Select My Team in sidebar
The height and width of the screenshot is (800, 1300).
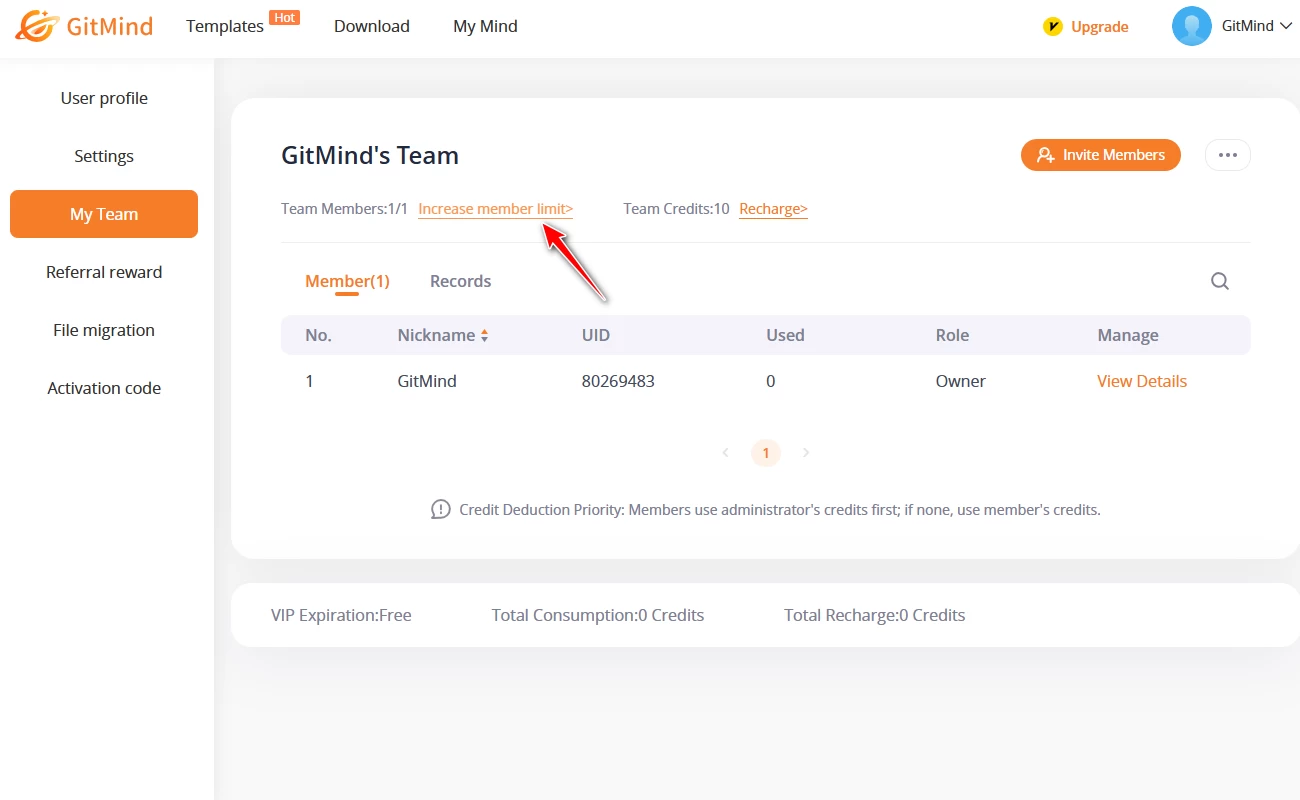[104, 214]
